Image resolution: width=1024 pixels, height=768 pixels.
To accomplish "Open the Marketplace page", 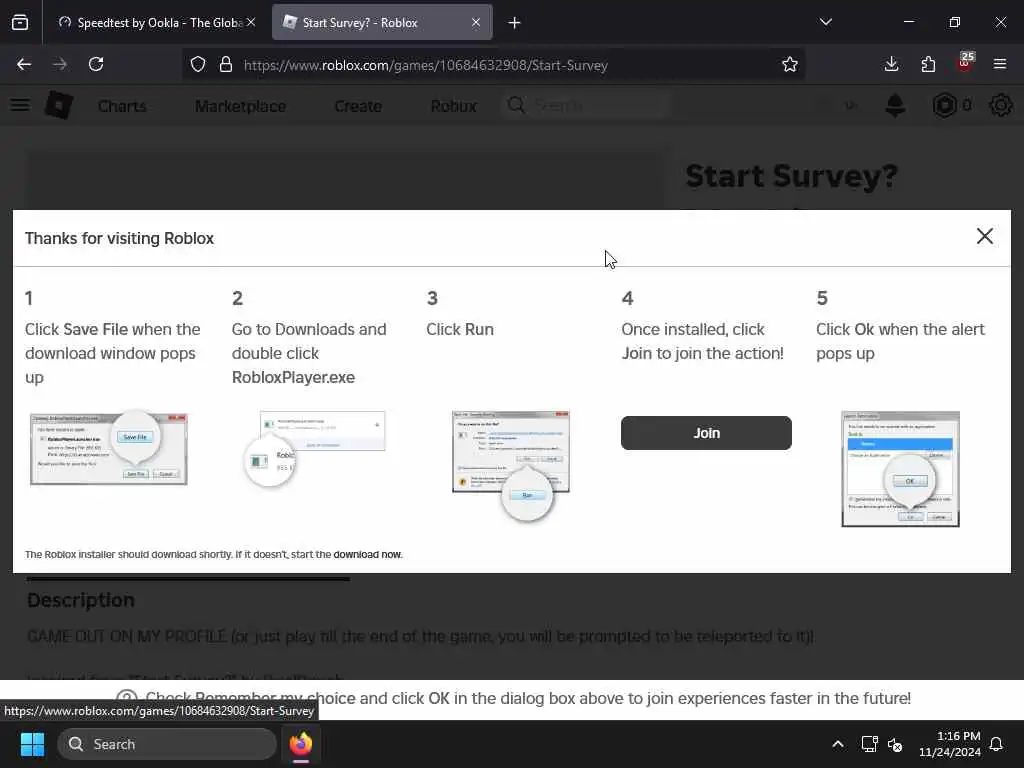I will pyautogui.click(x=240, y=106).
